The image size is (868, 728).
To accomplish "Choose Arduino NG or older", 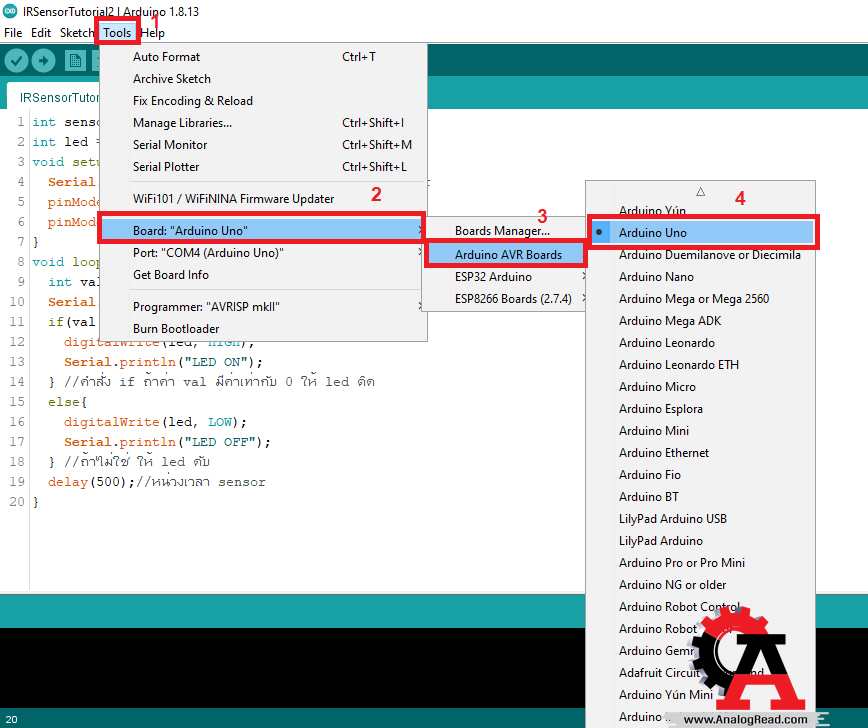I will point(700,585).
